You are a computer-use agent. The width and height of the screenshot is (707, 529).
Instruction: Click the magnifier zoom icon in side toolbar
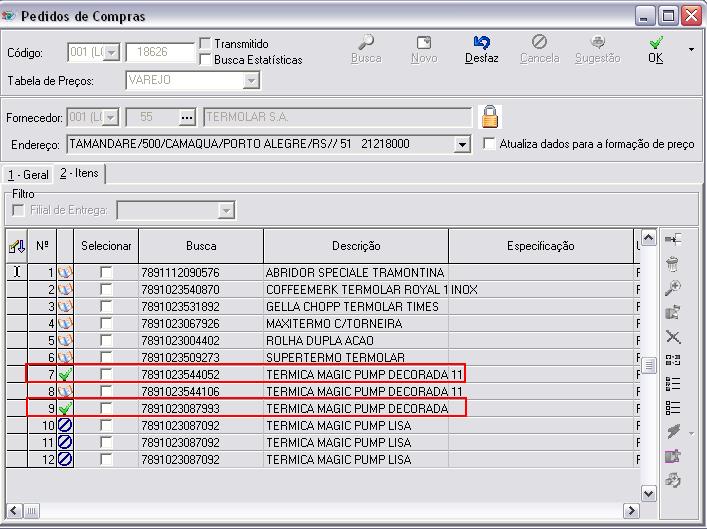(673, 288)
